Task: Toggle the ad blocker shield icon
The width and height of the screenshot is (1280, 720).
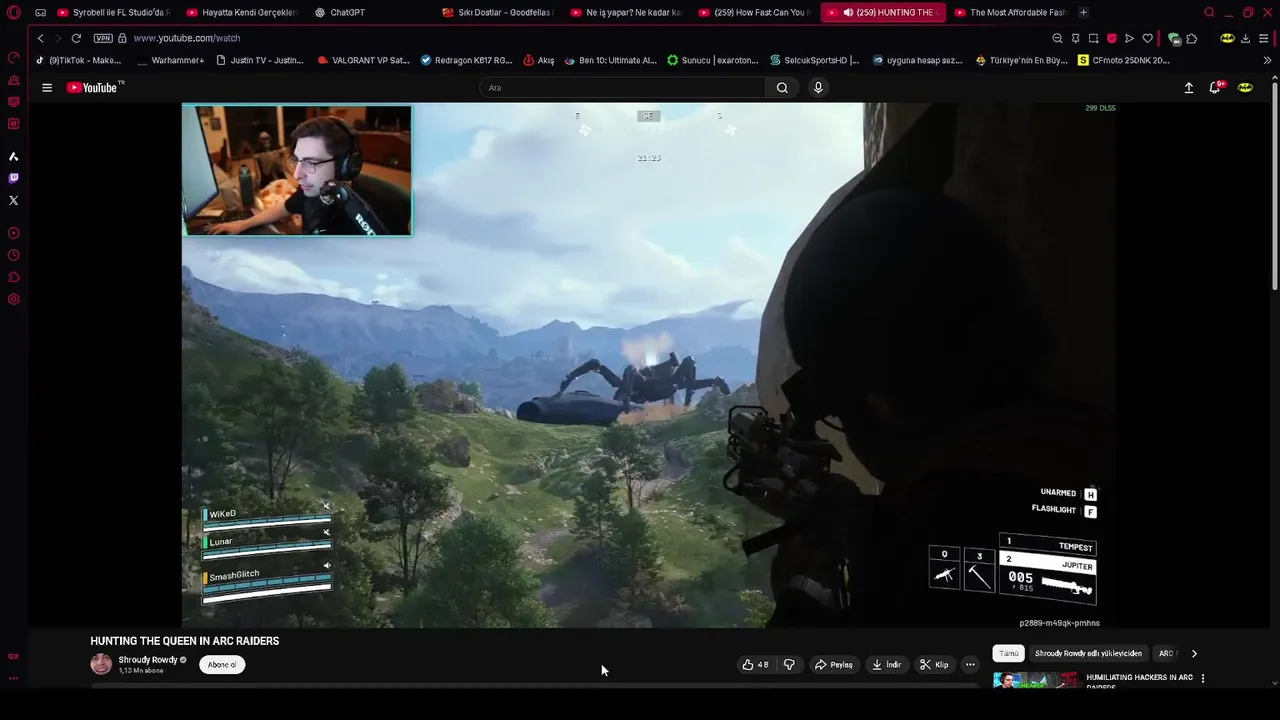Action: (x=1111, y=38)
